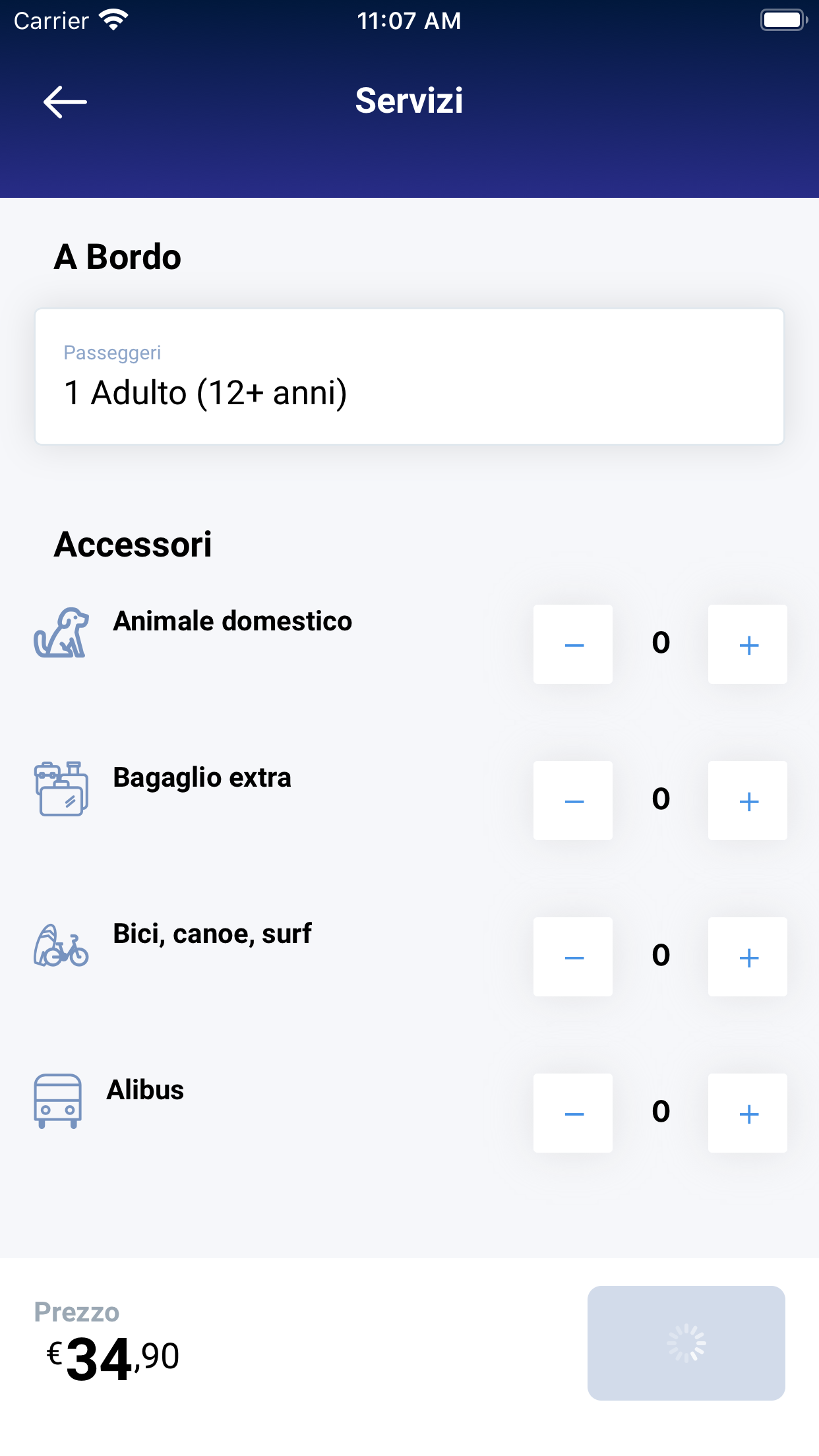
Task: Decrease Bici, canoe, surf quantity
Action: pyautogui.click(x=573, y=957)
